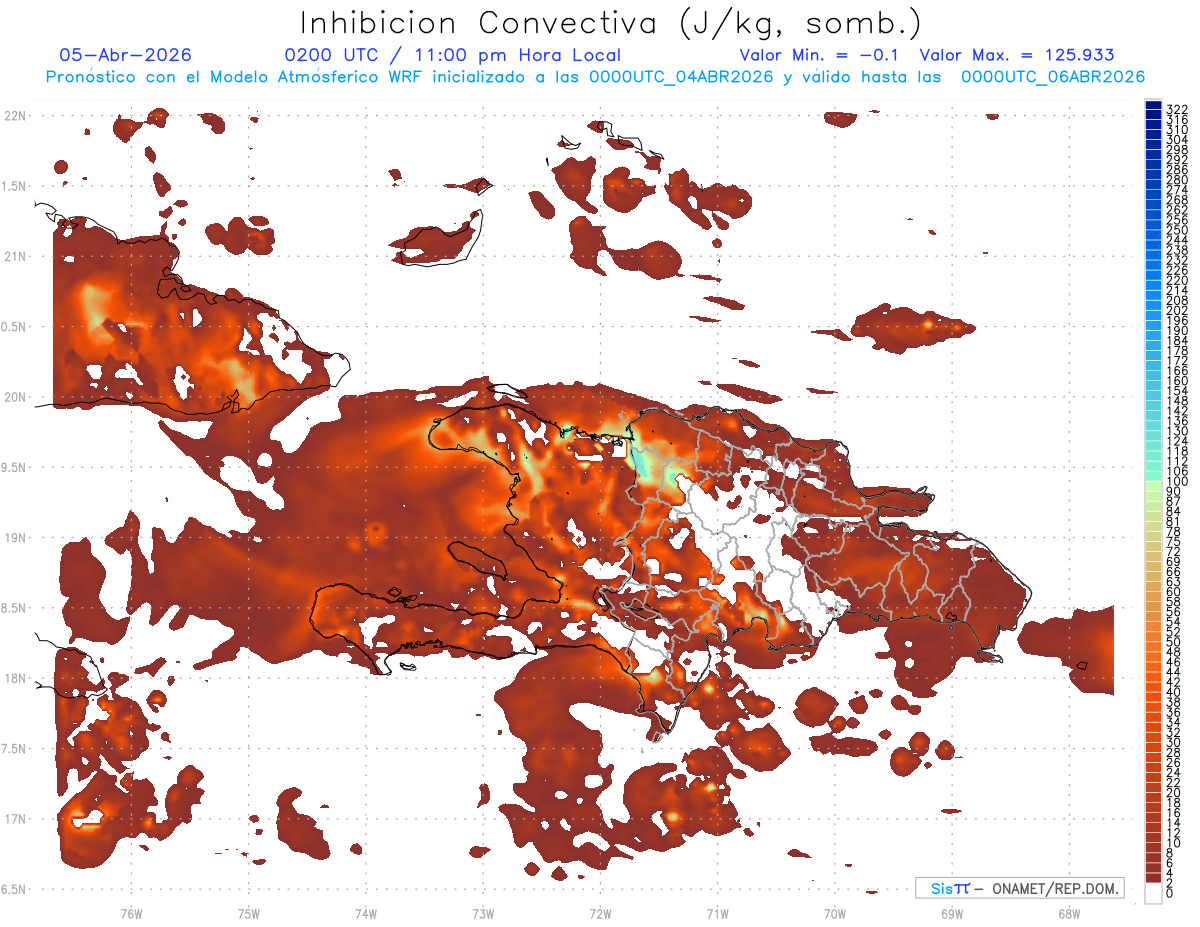Click the 20N latitude axis label

tap(15, 397)
